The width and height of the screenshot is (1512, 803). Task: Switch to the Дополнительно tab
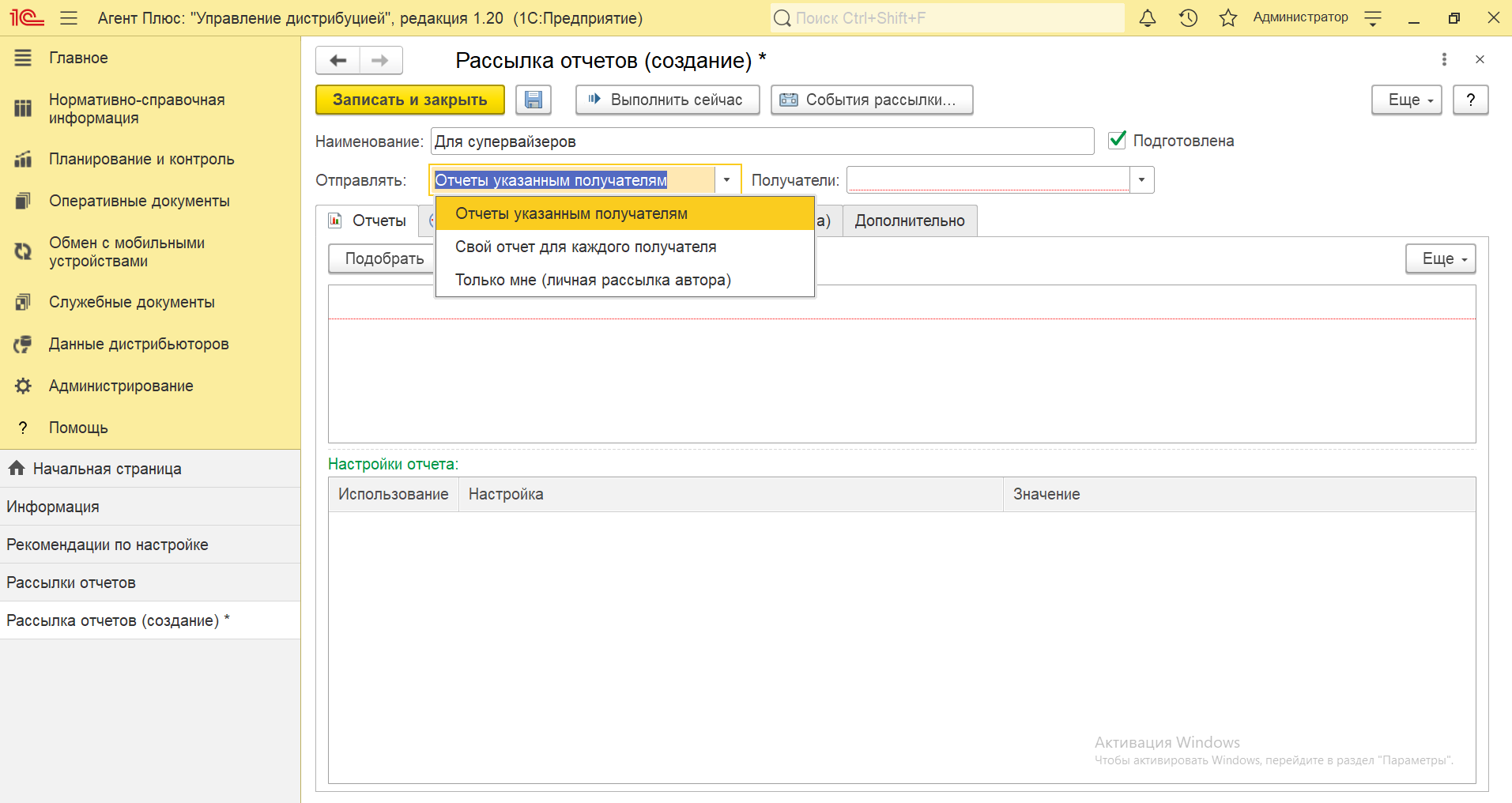tap(910, 221)
